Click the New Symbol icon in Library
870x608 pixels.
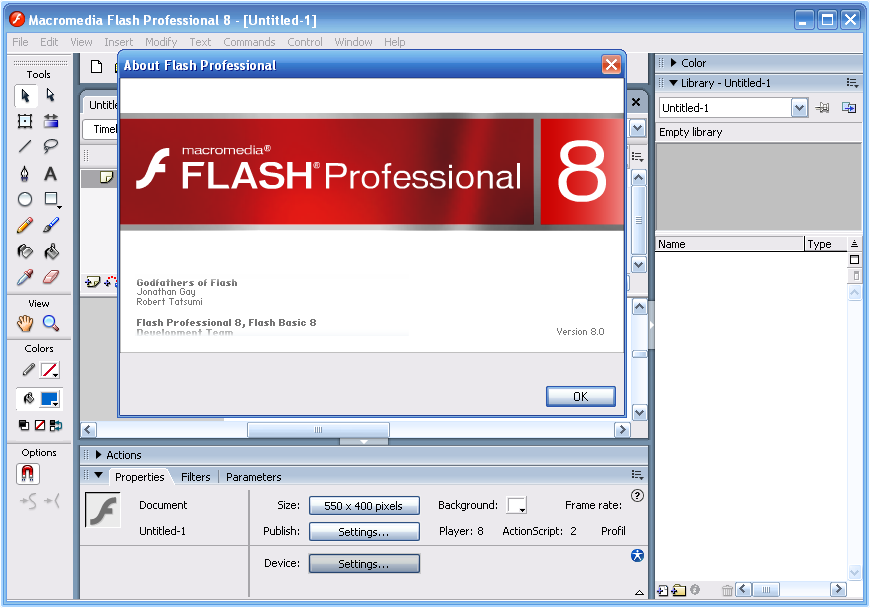coord(662,590)
